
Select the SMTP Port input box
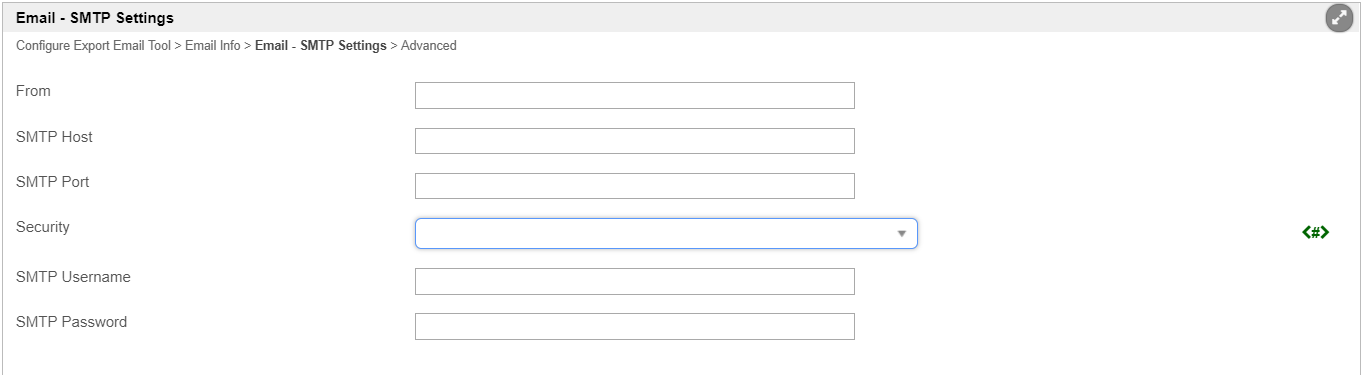click(x=635, y=186)
